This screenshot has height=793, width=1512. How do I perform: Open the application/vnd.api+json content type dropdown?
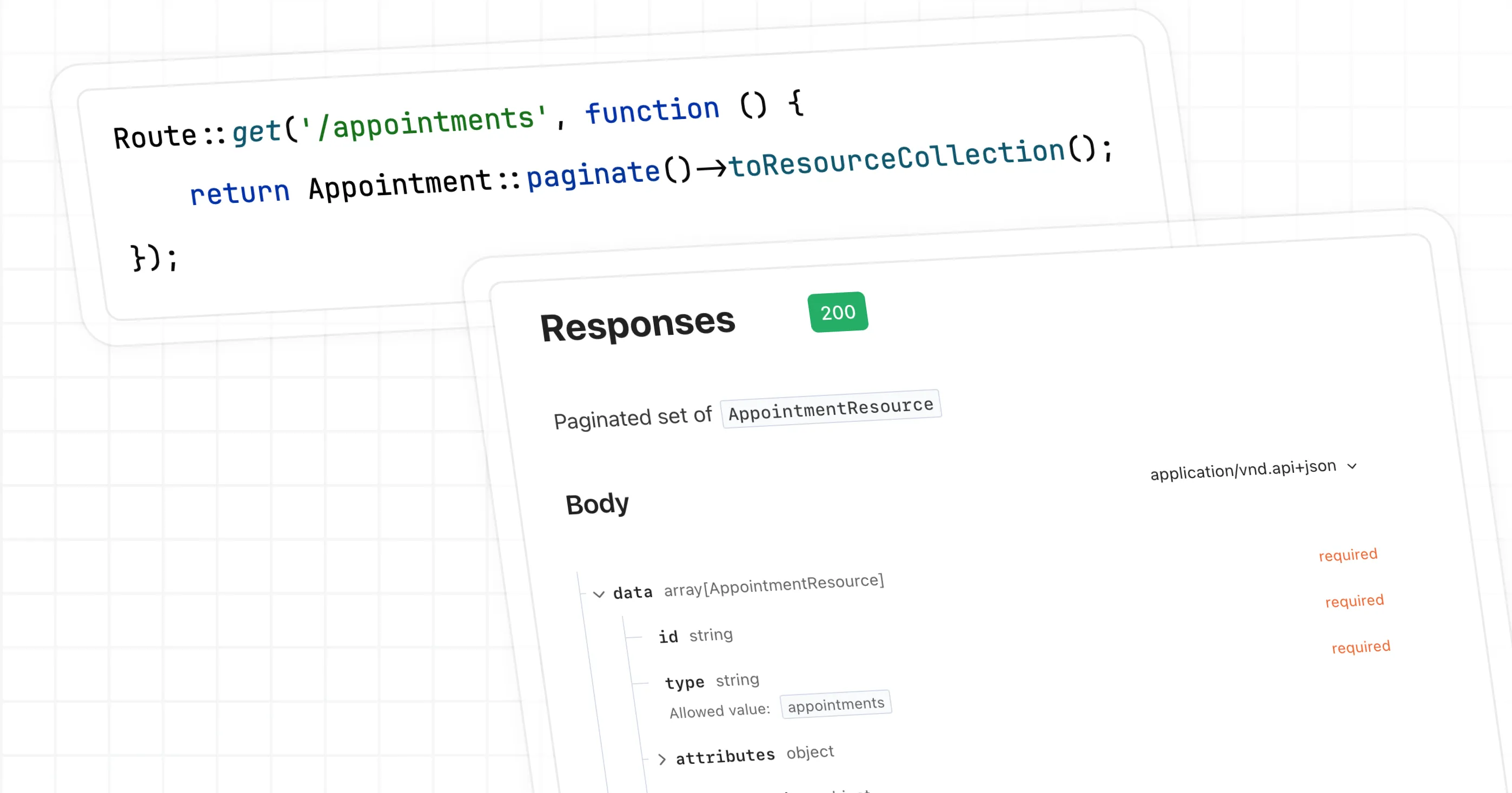tap(1243, 470)
